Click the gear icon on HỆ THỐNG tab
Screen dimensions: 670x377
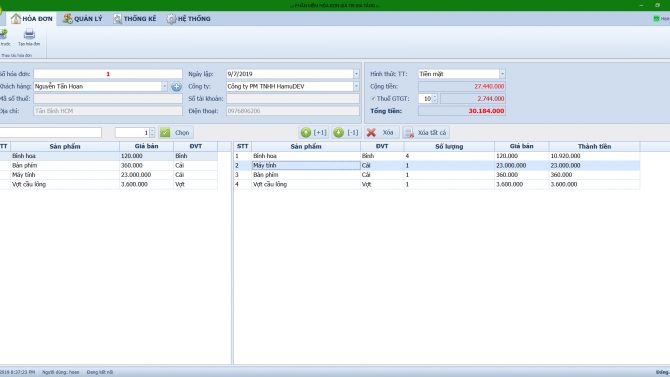[171, 19]
